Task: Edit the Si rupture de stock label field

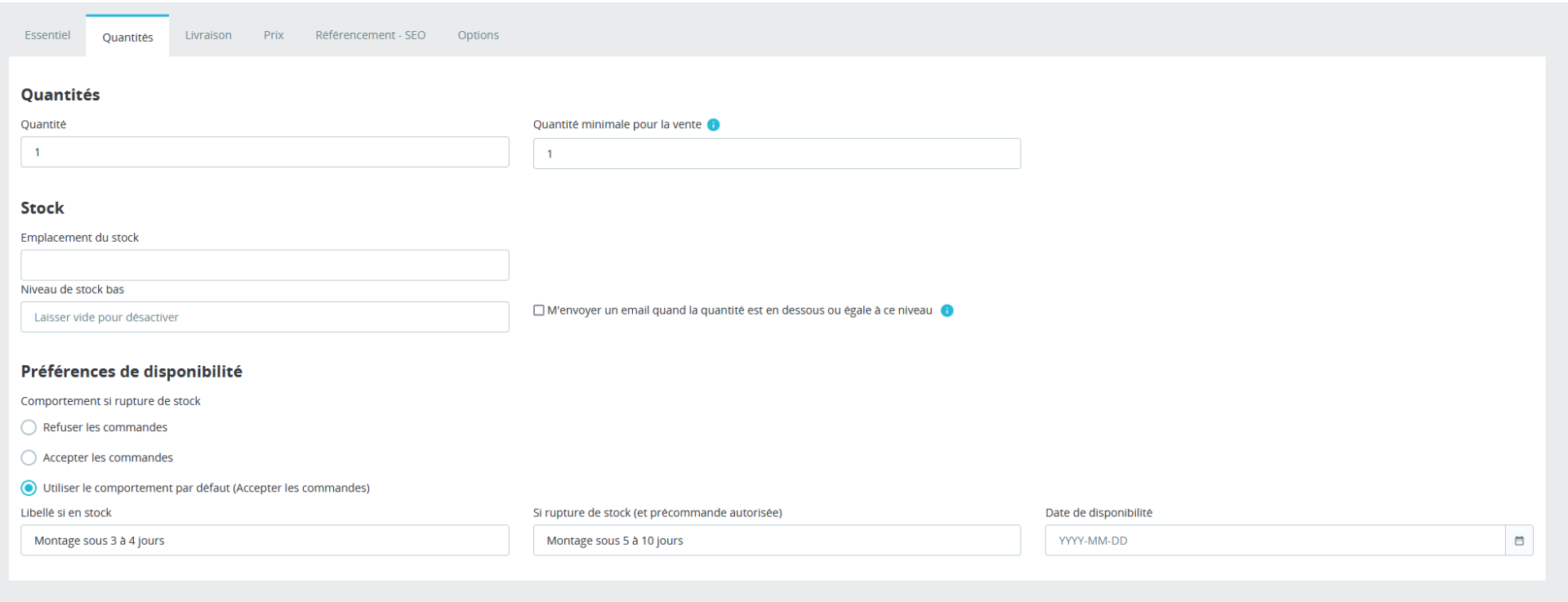Action: click(777, 541)
